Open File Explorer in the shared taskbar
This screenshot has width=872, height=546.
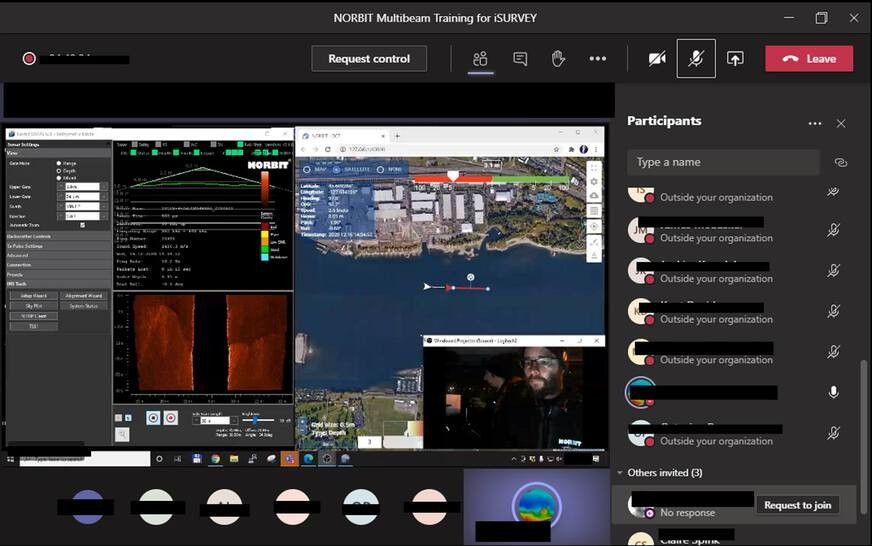tap(234, 459)
